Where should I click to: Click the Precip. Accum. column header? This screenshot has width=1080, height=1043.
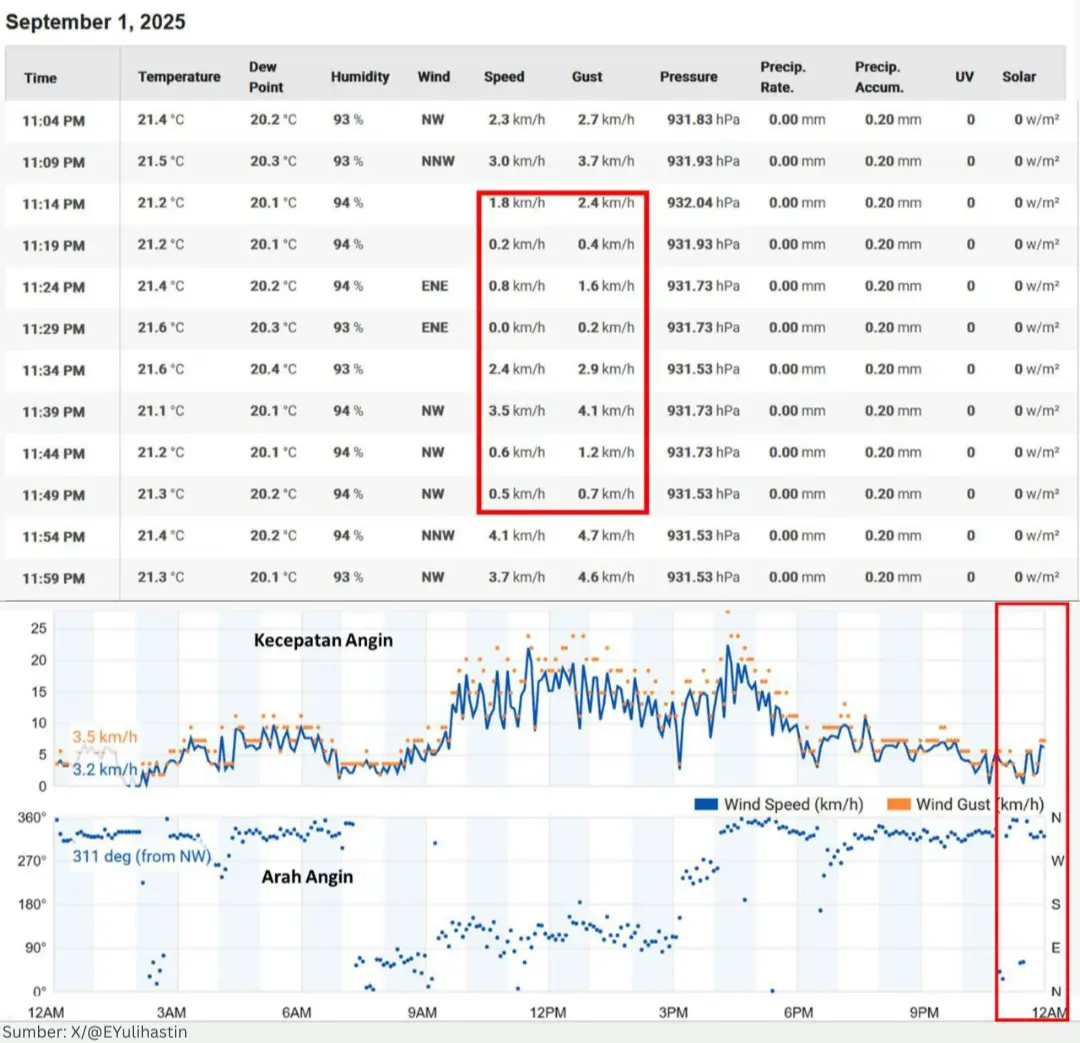pos(879,77)
